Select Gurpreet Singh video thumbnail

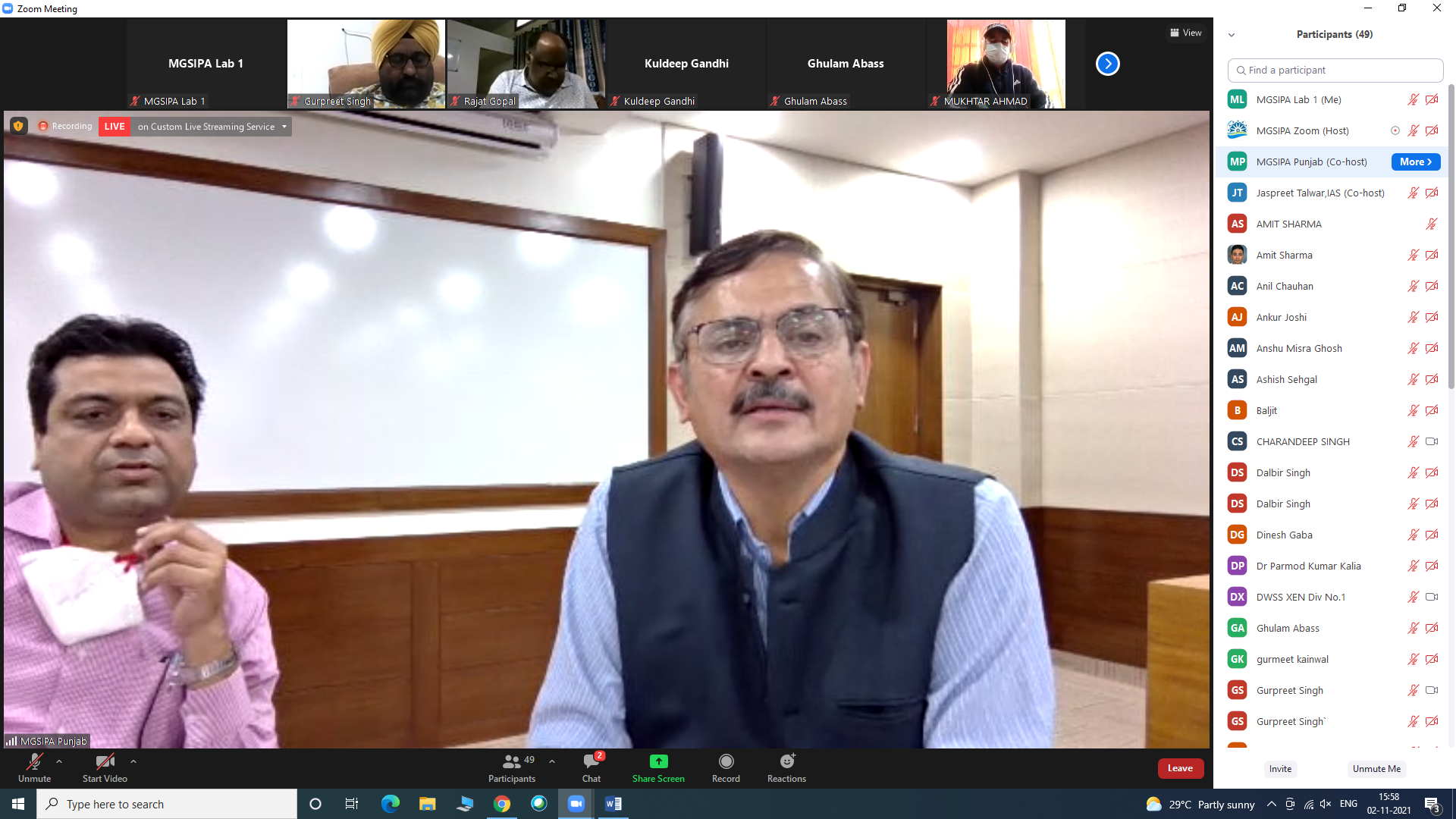[366, 64]
